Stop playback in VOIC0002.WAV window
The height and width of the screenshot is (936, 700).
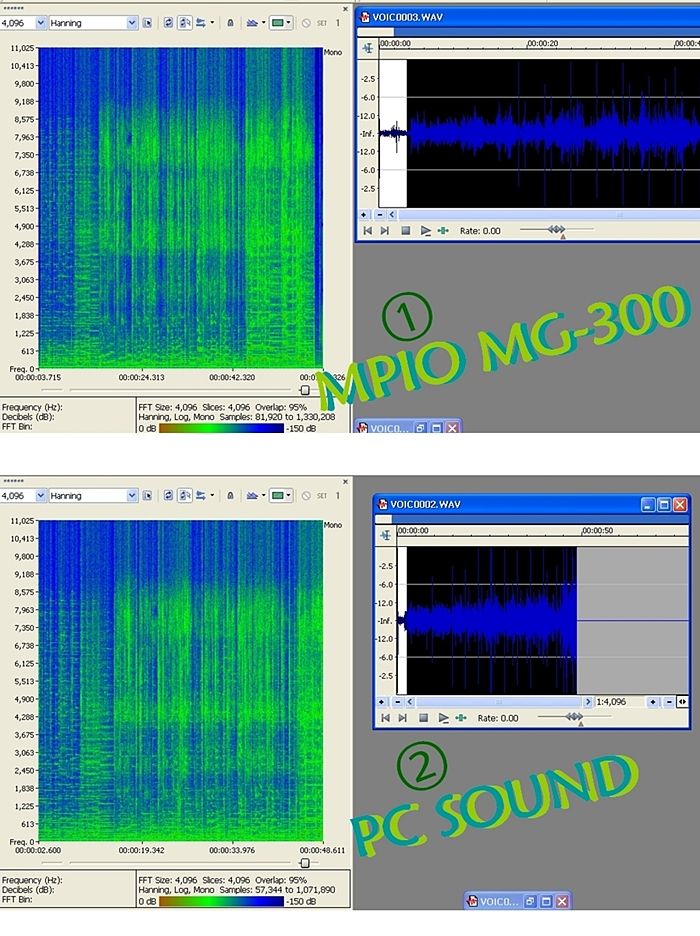[x=424, y=718]
